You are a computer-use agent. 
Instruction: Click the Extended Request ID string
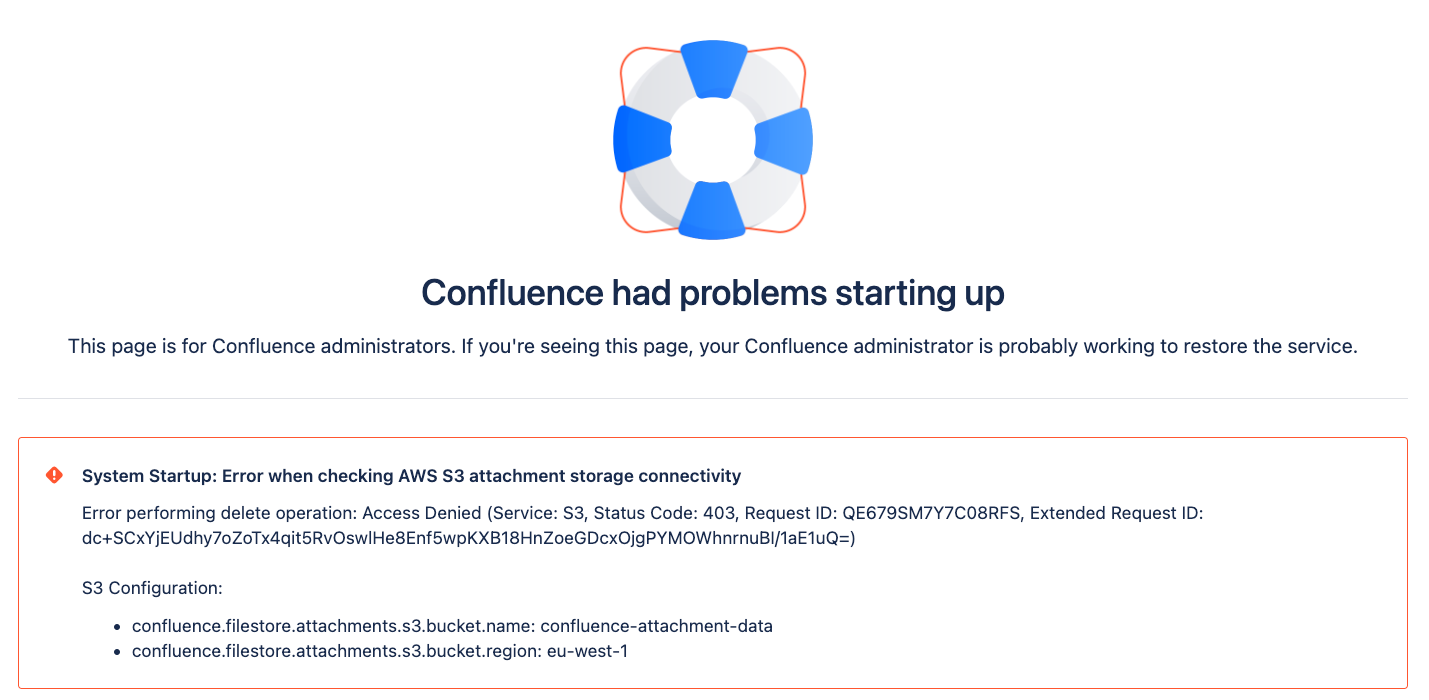tap(468, 539)
